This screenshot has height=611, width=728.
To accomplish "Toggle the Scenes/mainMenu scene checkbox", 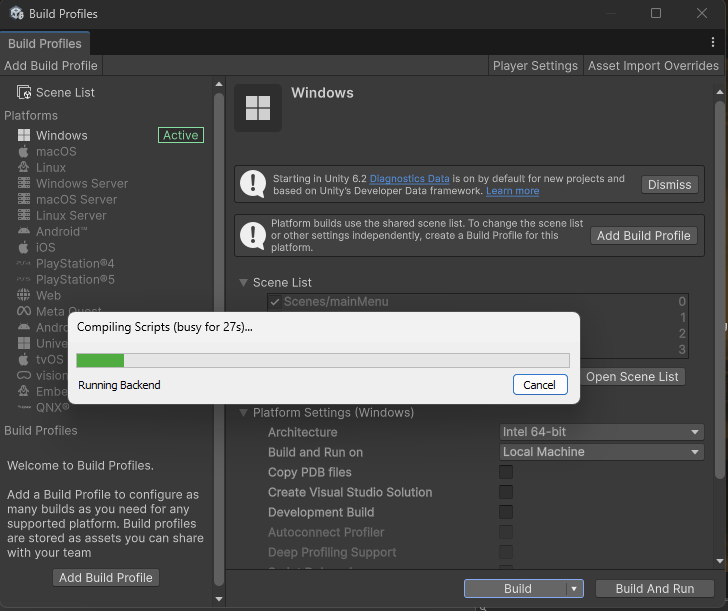I will point(275,302).
